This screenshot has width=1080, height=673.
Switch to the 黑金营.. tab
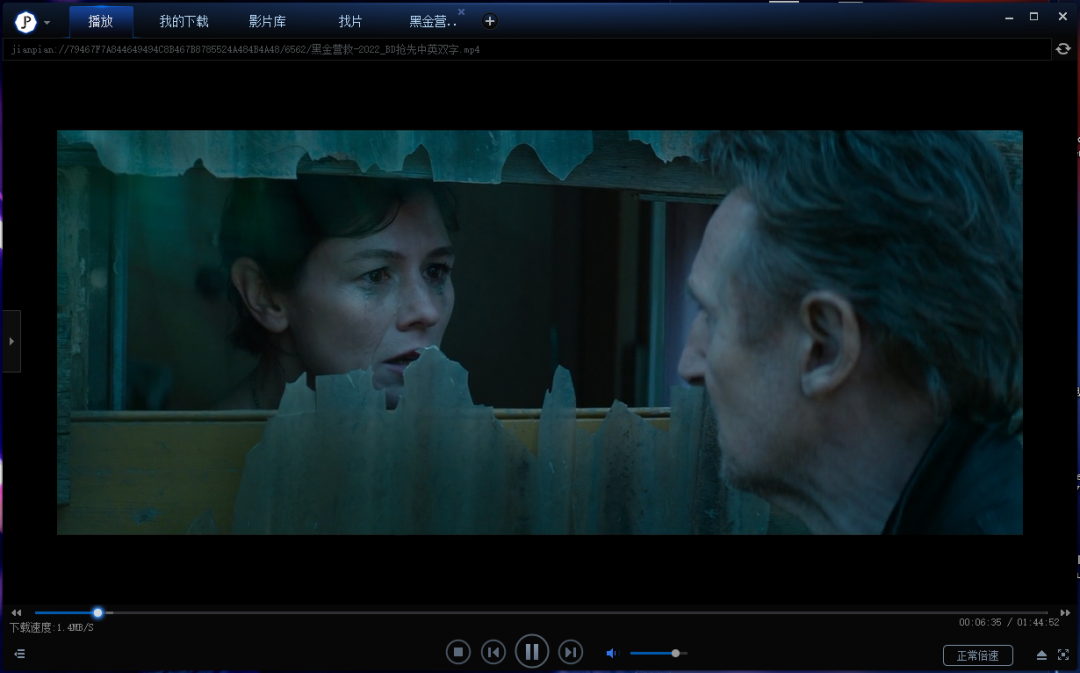tap(433, 21)
